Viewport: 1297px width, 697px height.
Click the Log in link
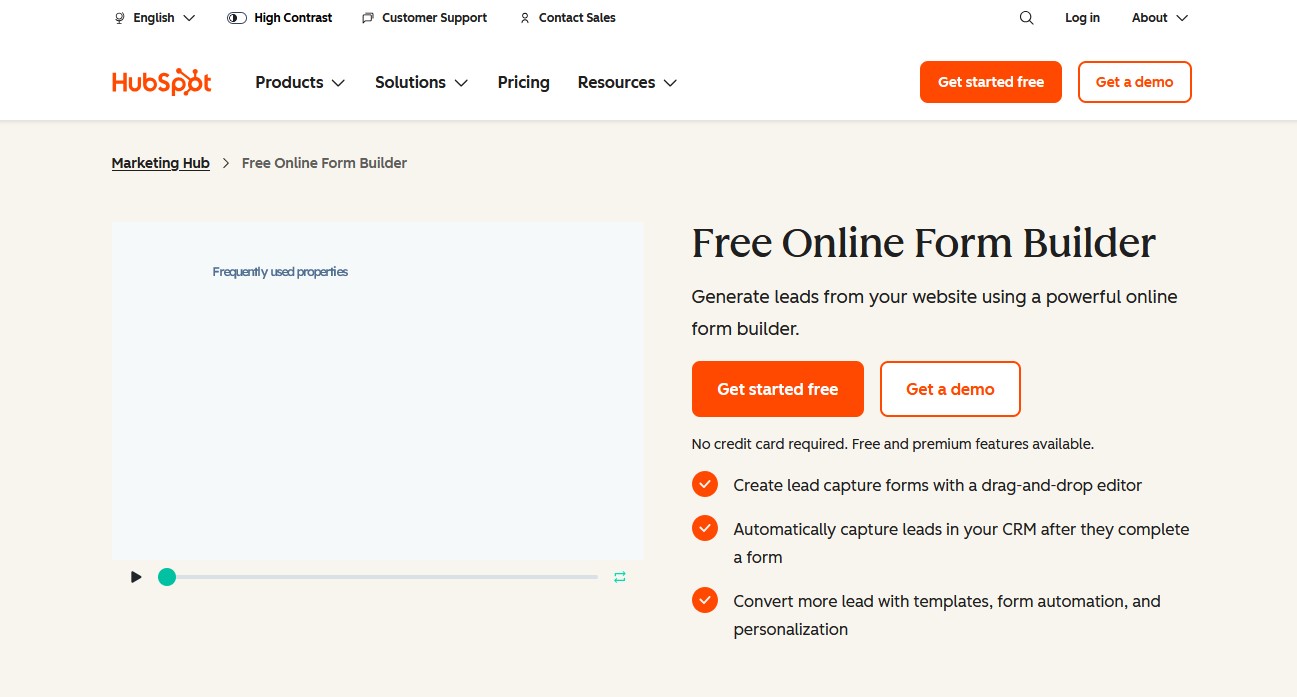[x=1082, y=18]
